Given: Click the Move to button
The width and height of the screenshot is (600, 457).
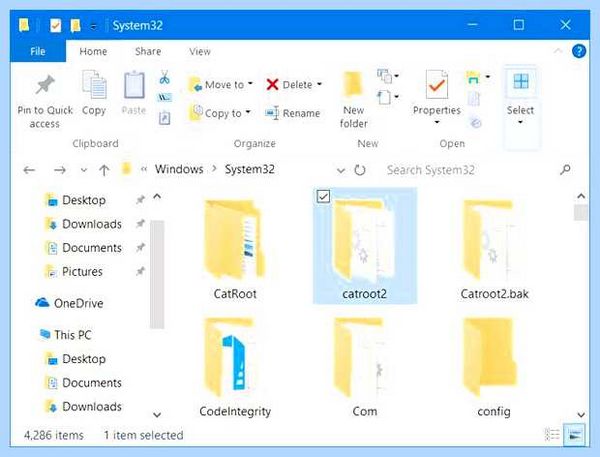Looking at the screenshot, I should coord(221,85).
